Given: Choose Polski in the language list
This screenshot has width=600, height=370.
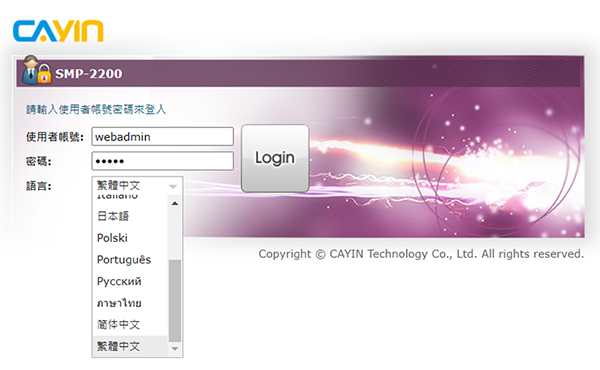Looking at the screenshot, I should (x=130, y=238).
